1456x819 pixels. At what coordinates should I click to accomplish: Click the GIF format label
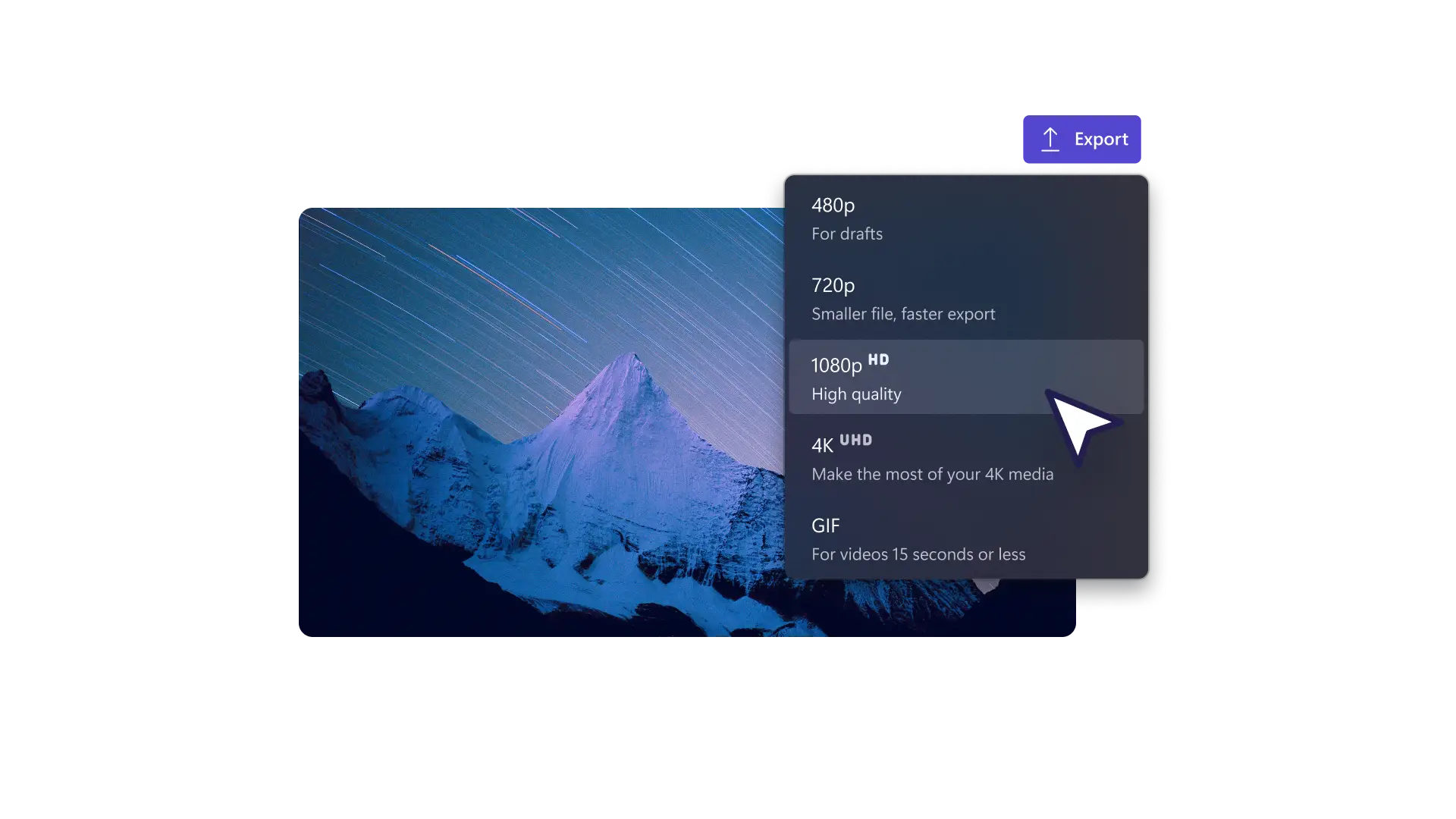coord(825,526)
